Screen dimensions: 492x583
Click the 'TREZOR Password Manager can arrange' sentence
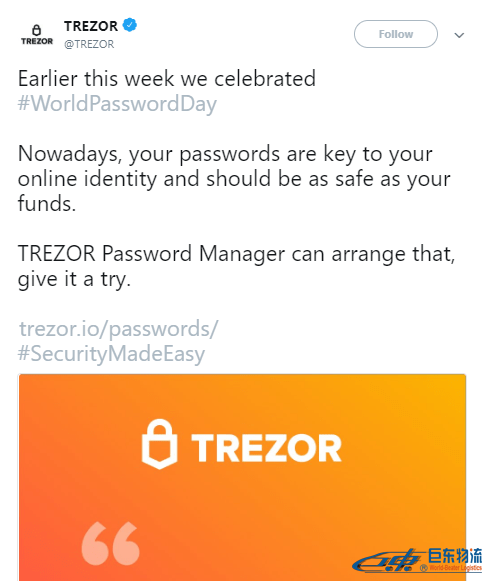click(x=237, y=254)
